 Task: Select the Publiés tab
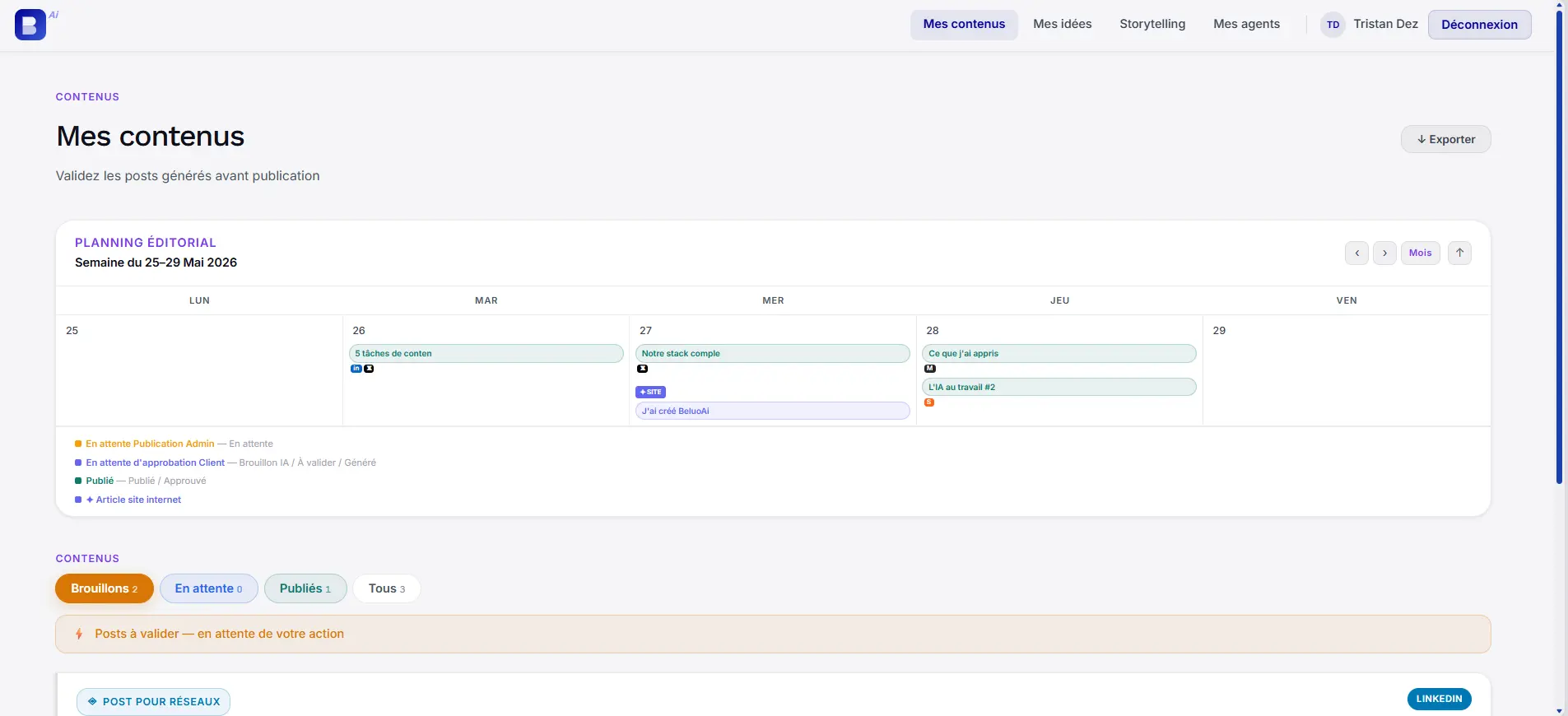click(305, 588)
